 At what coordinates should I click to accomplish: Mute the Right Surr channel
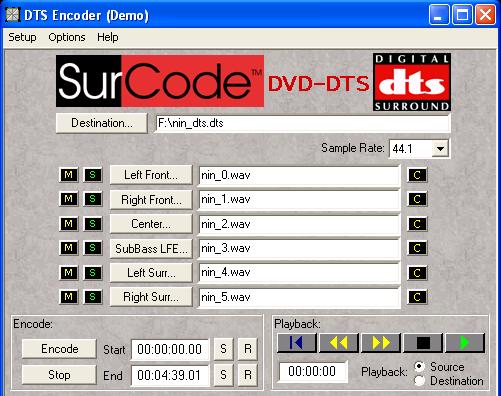click(x=69, y=297)
